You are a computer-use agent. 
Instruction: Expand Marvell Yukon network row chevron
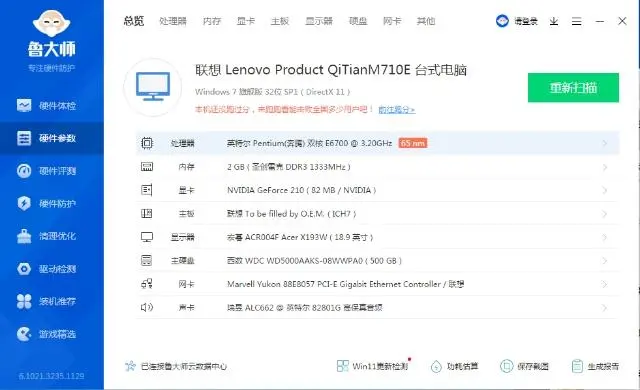coord(604,284)
